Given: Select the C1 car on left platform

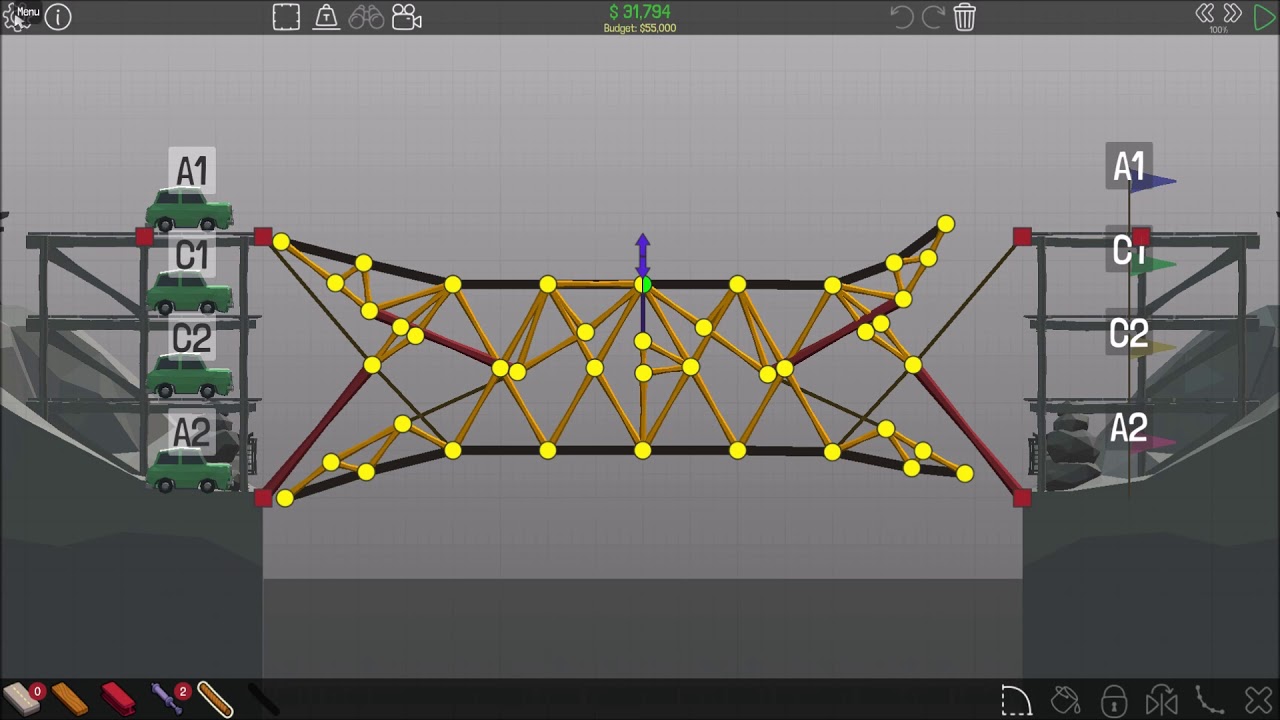Looking at the screenshot, I should [x=189, y=294].
